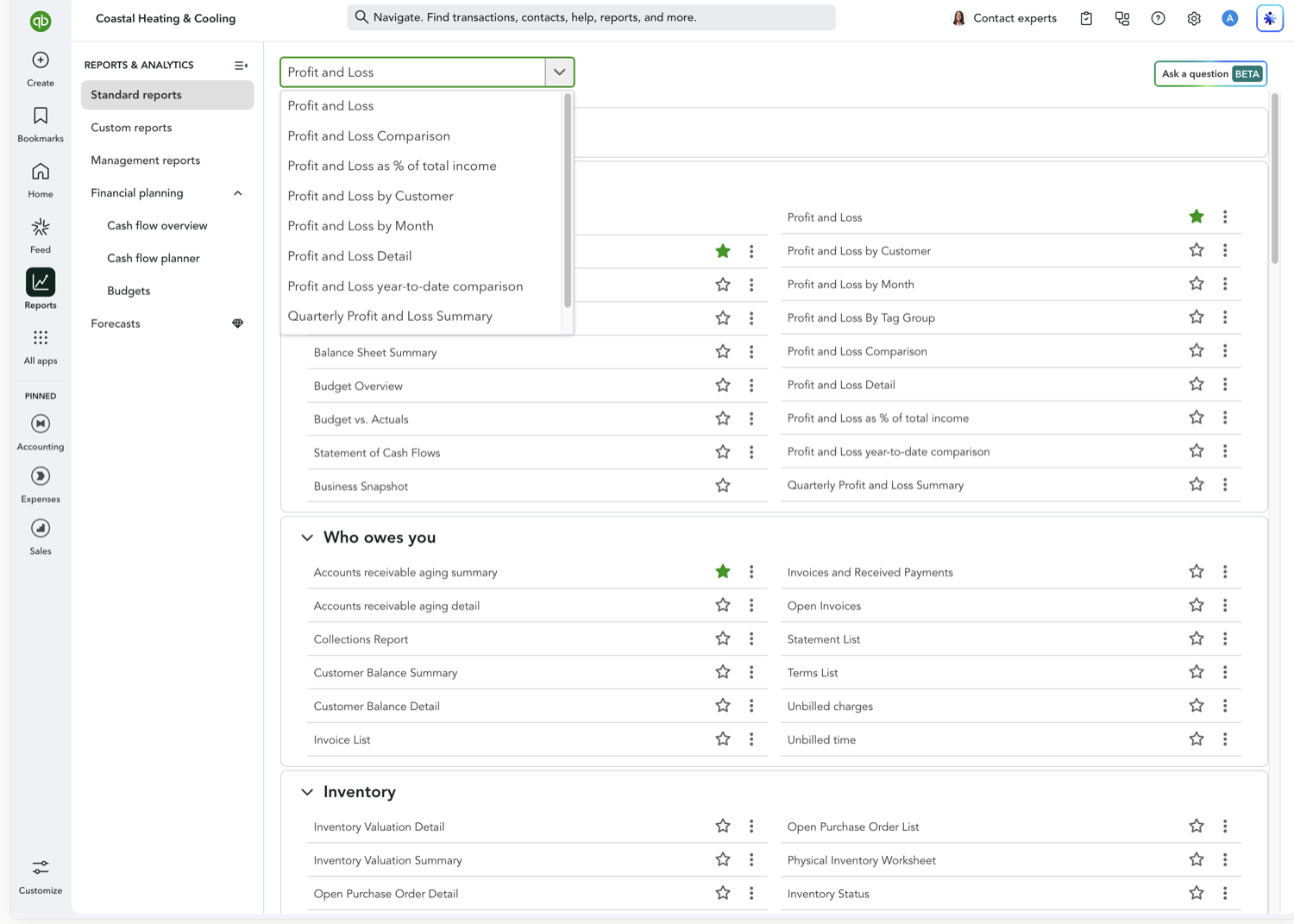Click the Forecasts premium diamond icon

238,324
